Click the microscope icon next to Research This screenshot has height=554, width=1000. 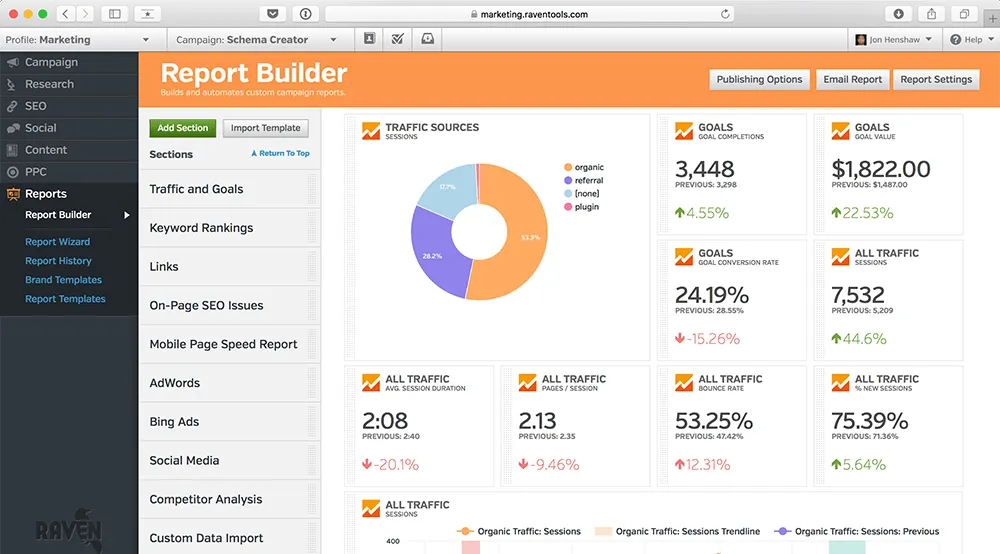click(x=12, y=84)
